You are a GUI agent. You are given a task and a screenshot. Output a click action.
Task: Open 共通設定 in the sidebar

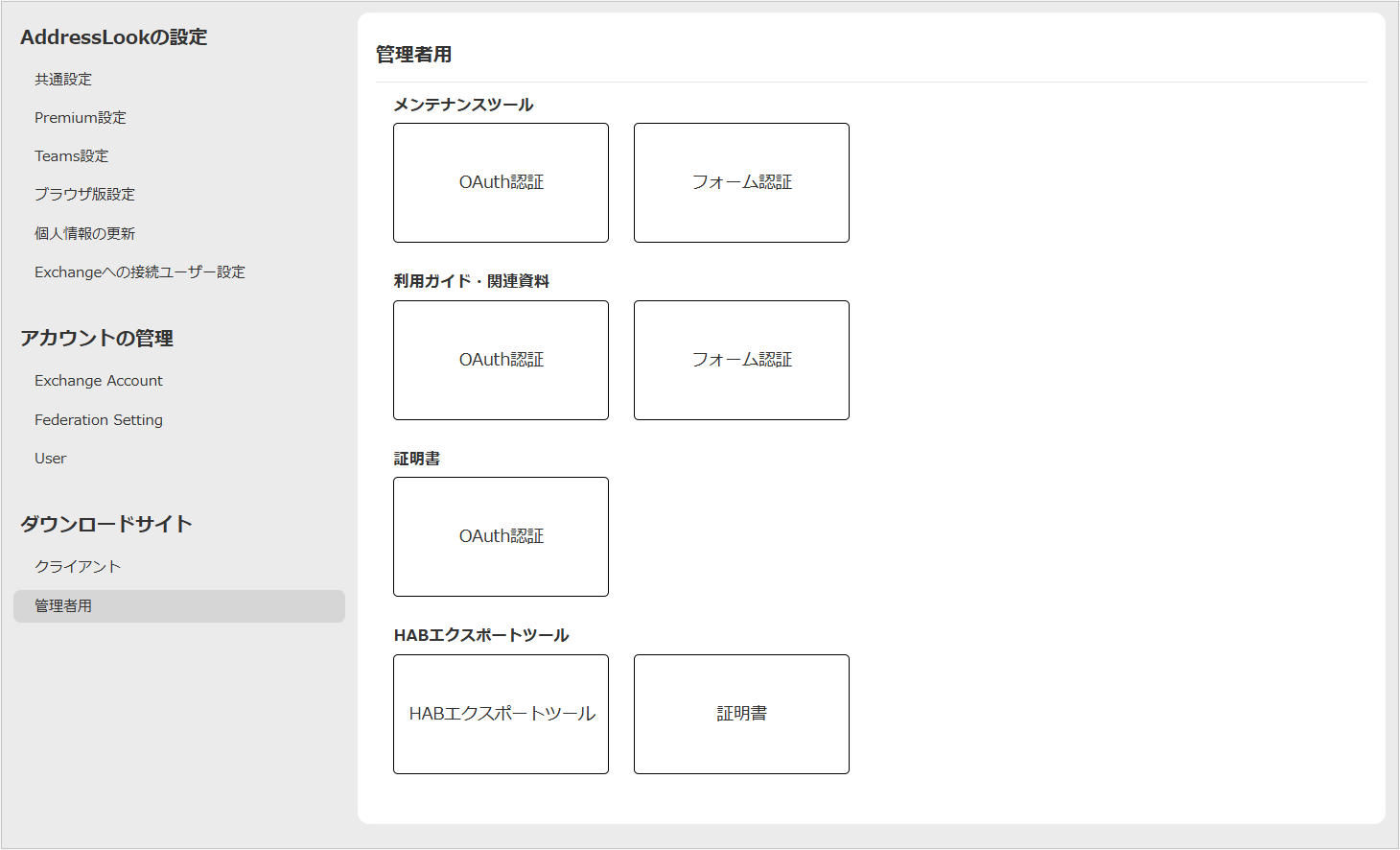point(63,80)
